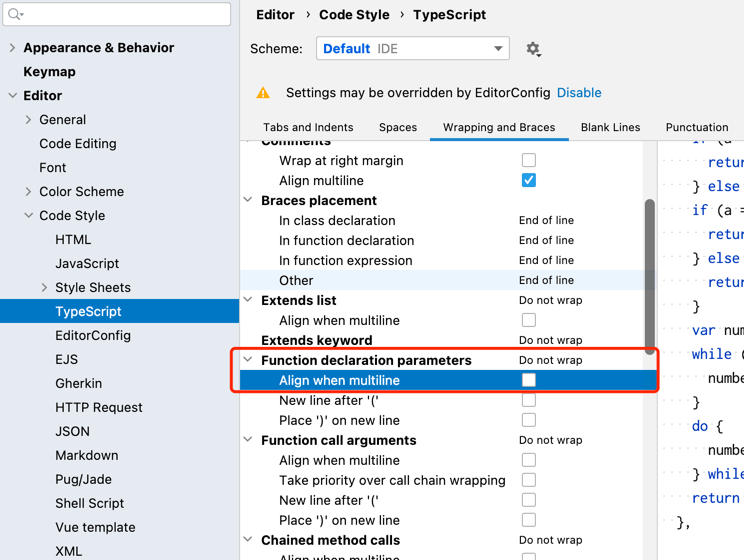744x560 pixels.
Task: Select Gherkin code style
Action: coord(79,383)
